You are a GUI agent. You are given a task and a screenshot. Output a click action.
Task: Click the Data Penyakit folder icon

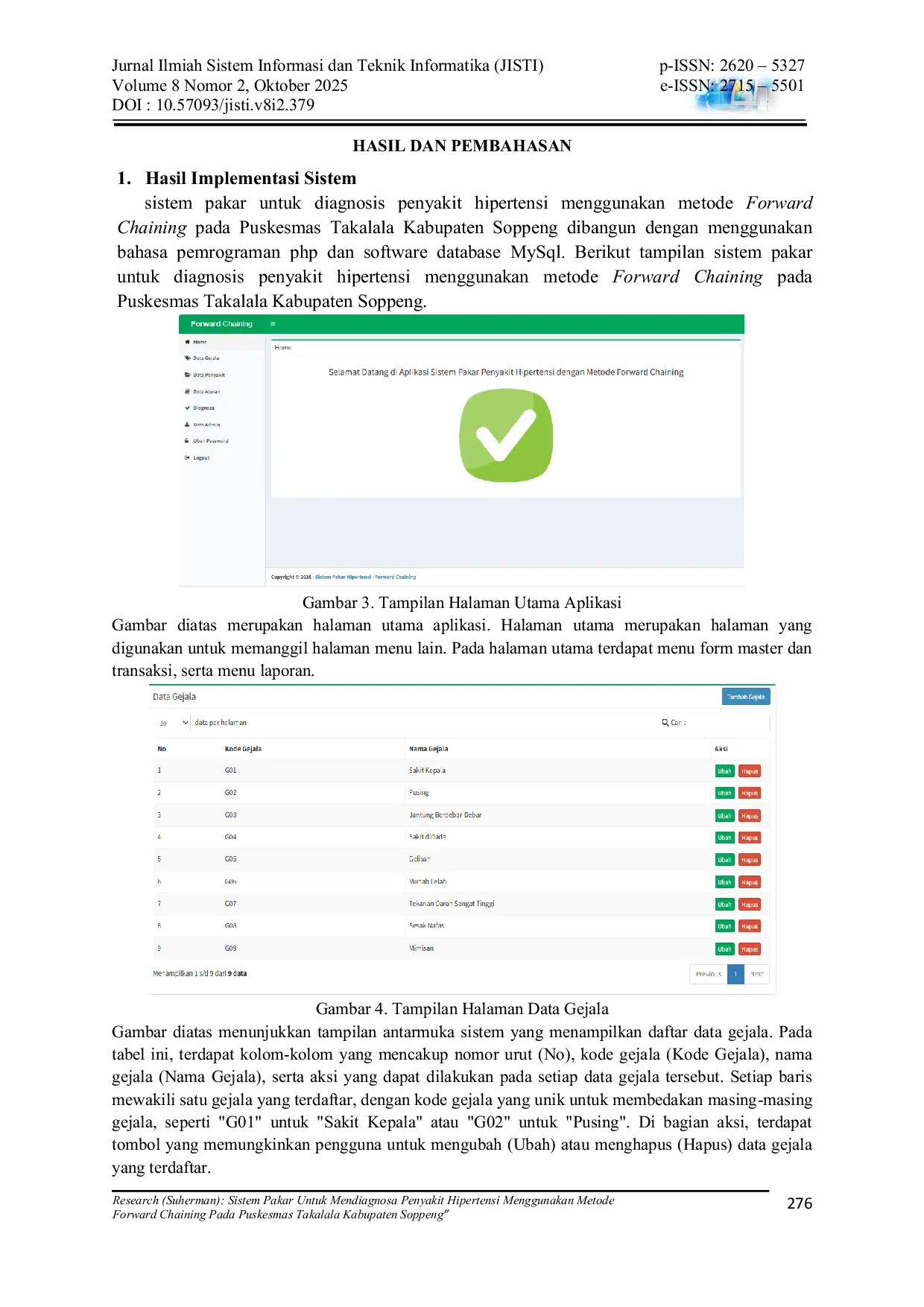pos(188,375)
